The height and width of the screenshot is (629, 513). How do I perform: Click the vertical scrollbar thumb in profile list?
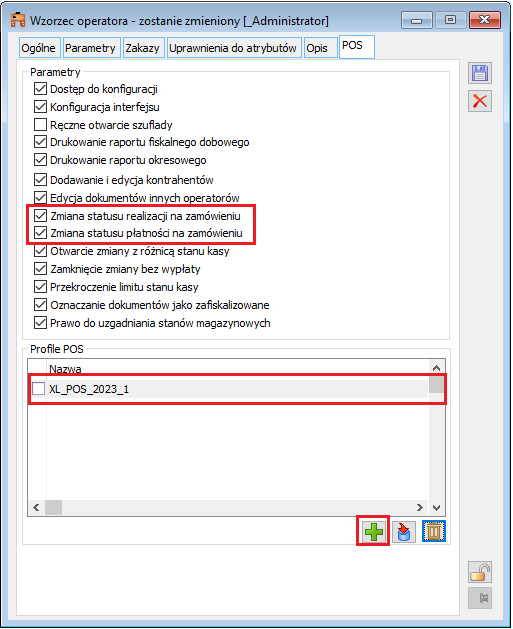click(436, 385)
